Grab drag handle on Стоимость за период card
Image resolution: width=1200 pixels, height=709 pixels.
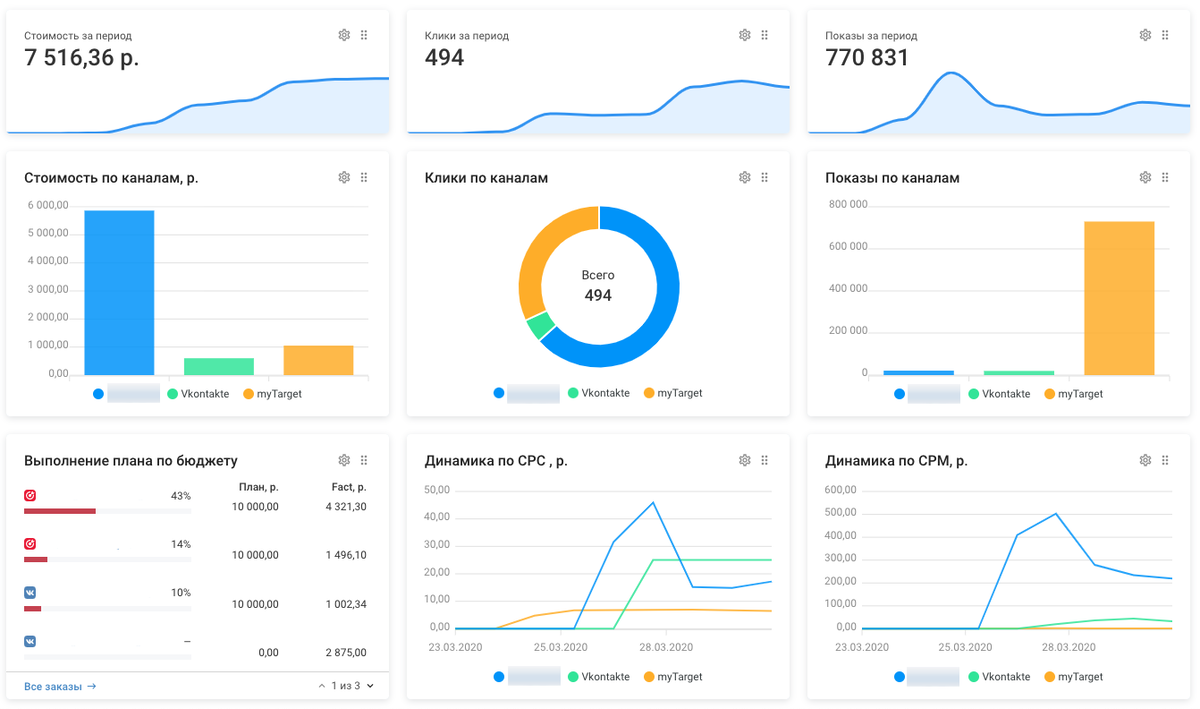click(364, 35)
